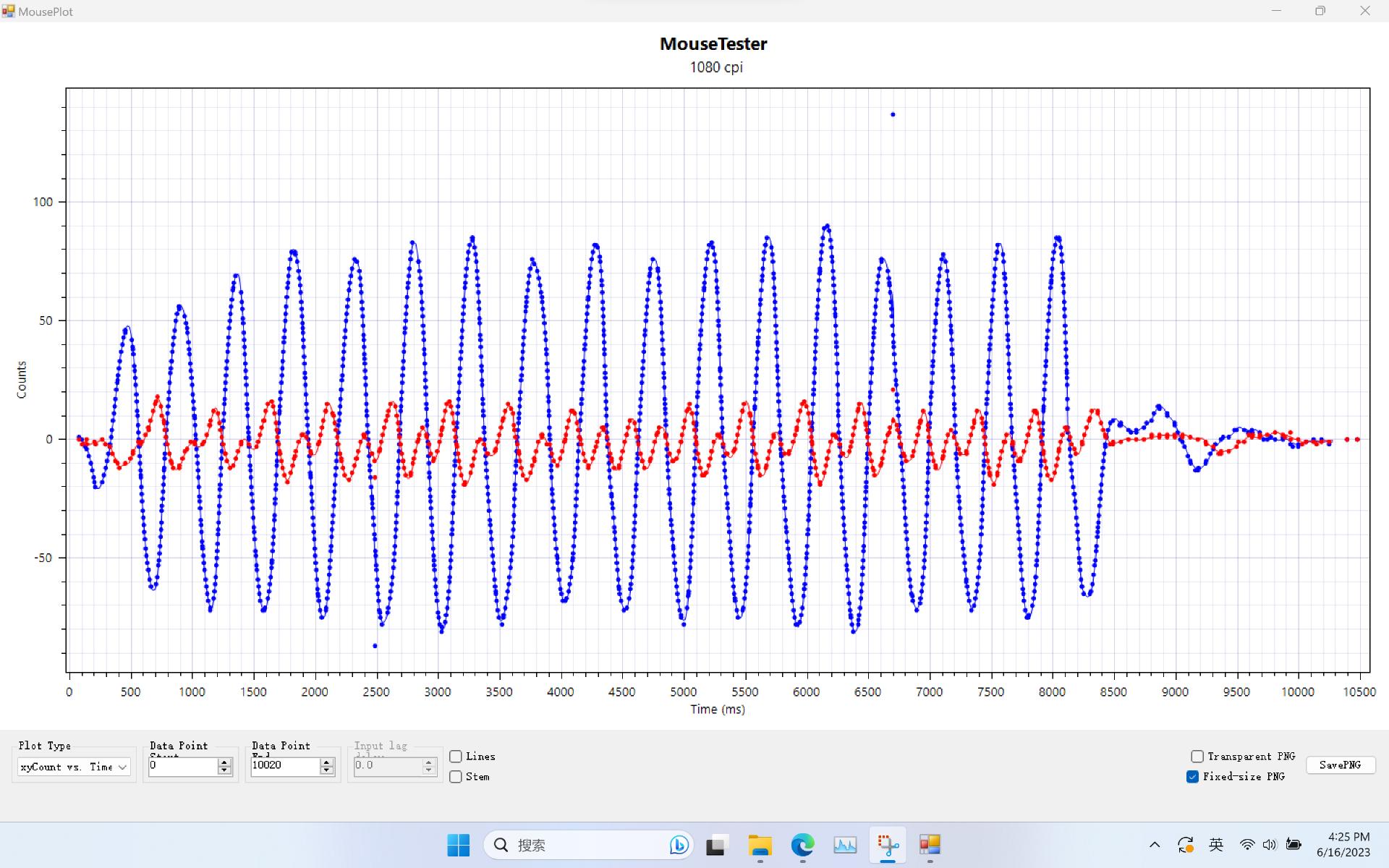This screenshot has height=868, width=1389.
Task: Click the SavePNG button
Action: (x=1340, y=765)
